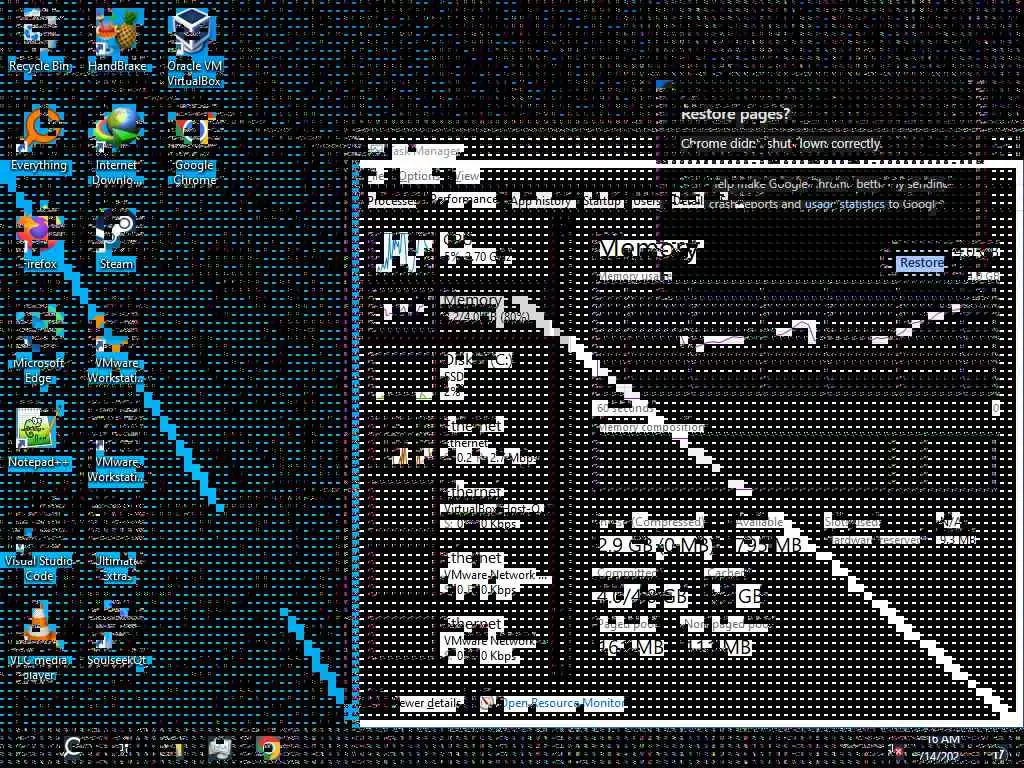Click Restore in the Chrome restore pages popup

click(x=921, y=263)
